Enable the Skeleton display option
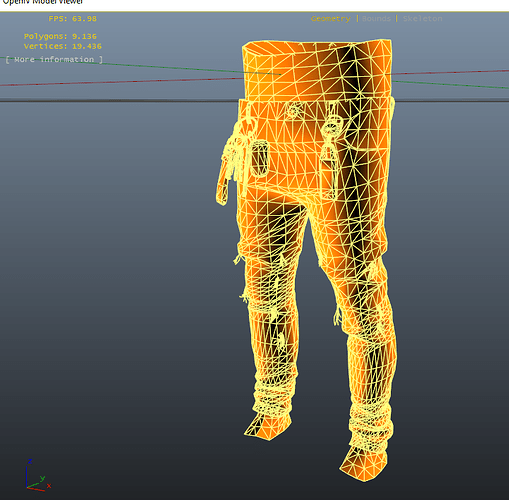The image size is (509, 500). 422,19
